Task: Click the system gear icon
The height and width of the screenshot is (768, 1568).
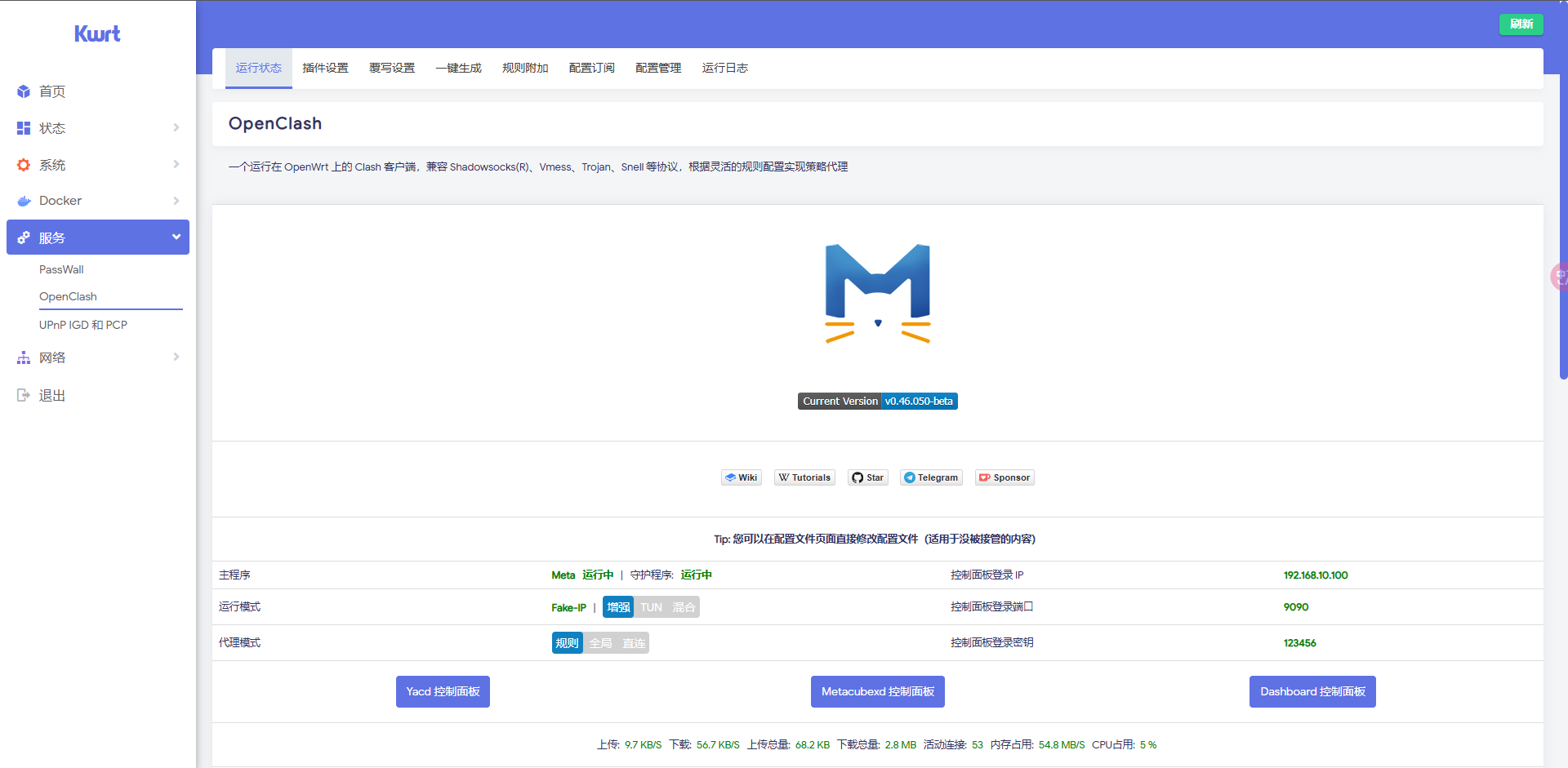Action: [x=24, y=165]
